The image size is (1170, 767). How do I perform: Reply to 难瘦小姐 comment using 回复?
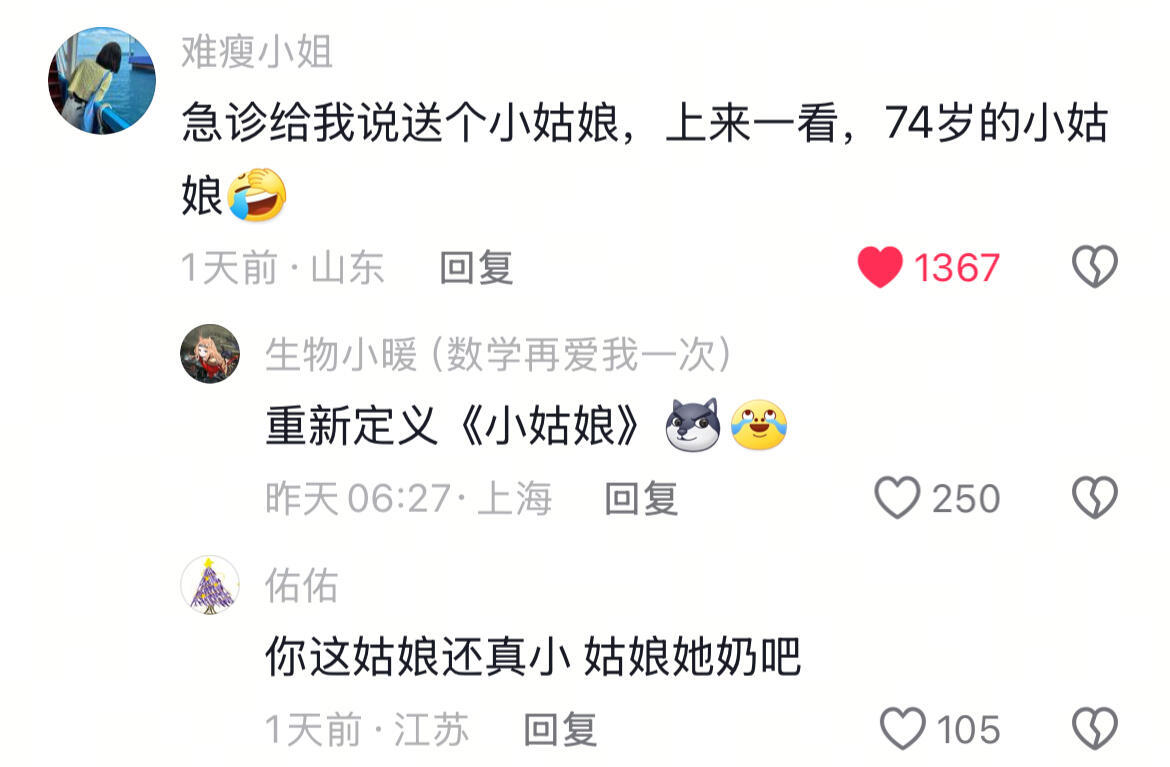click(x=476, y=268)
